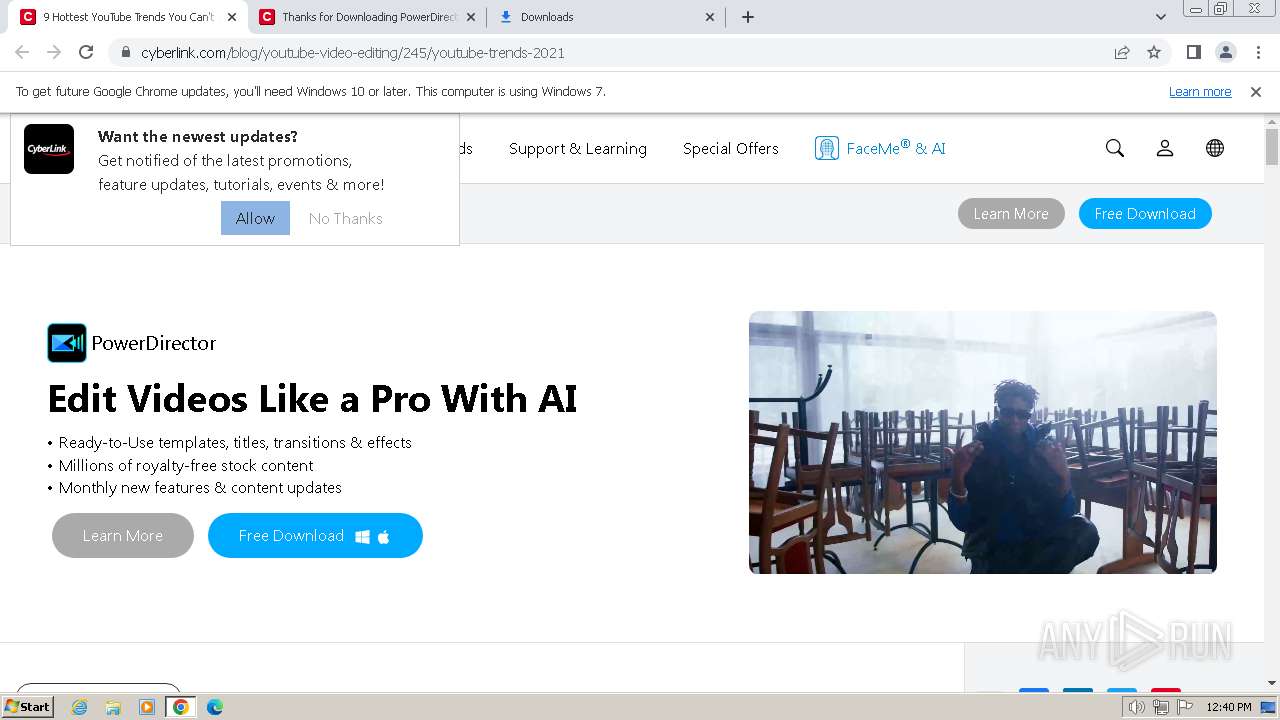
Task: Dismiss the Chrome update infobar
Action: tap(1256, 91)
